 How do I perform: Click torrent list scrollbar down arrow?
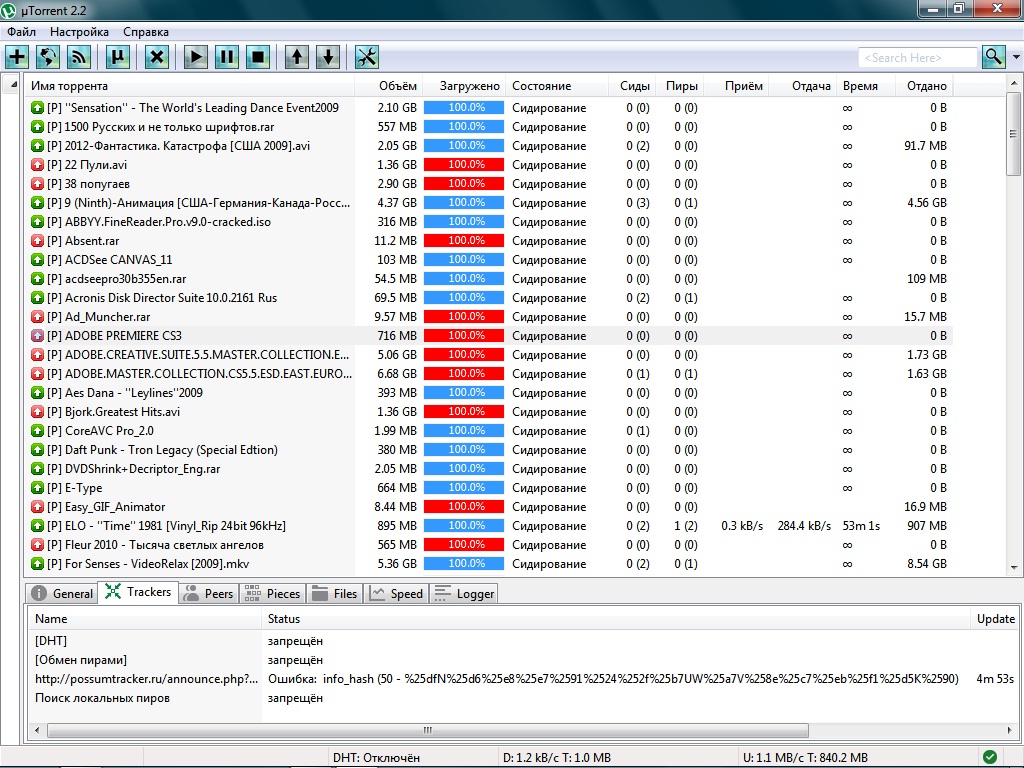(x=1014, y=568)
